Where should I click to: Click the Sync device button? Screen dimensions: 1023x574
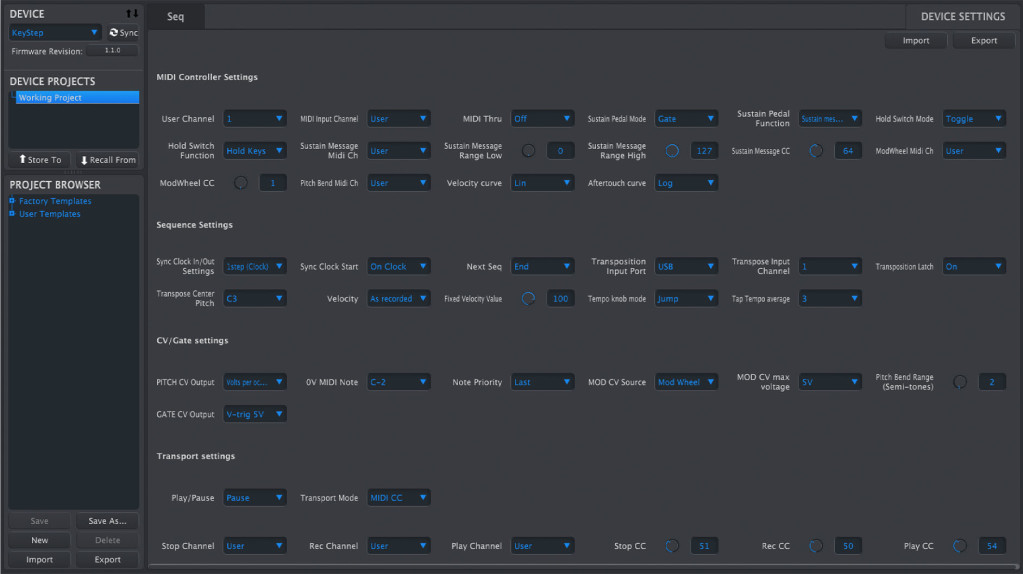[123, 33]
